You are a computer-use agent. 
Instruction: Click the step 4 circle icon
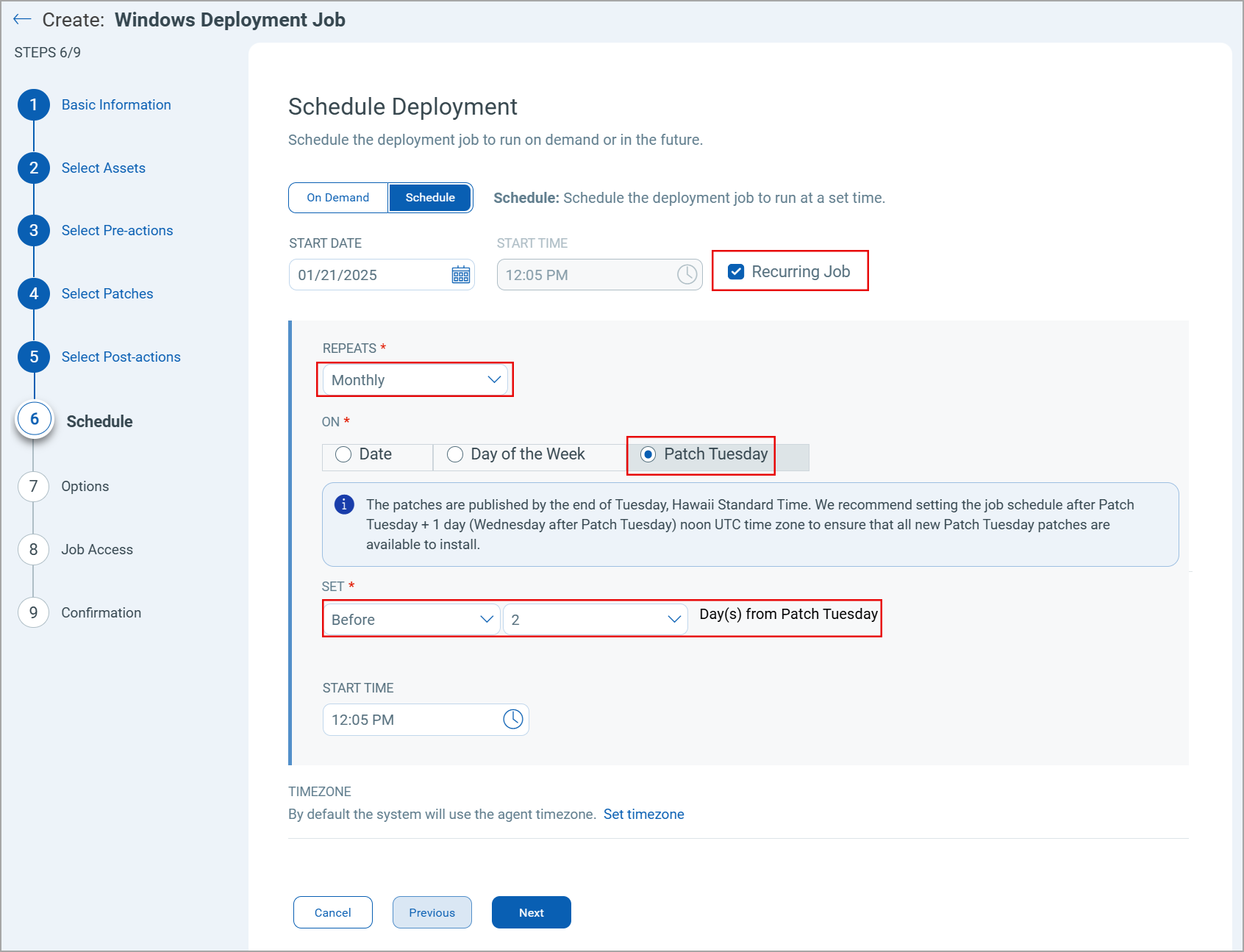pyautogui.click(x=34, y=294)
